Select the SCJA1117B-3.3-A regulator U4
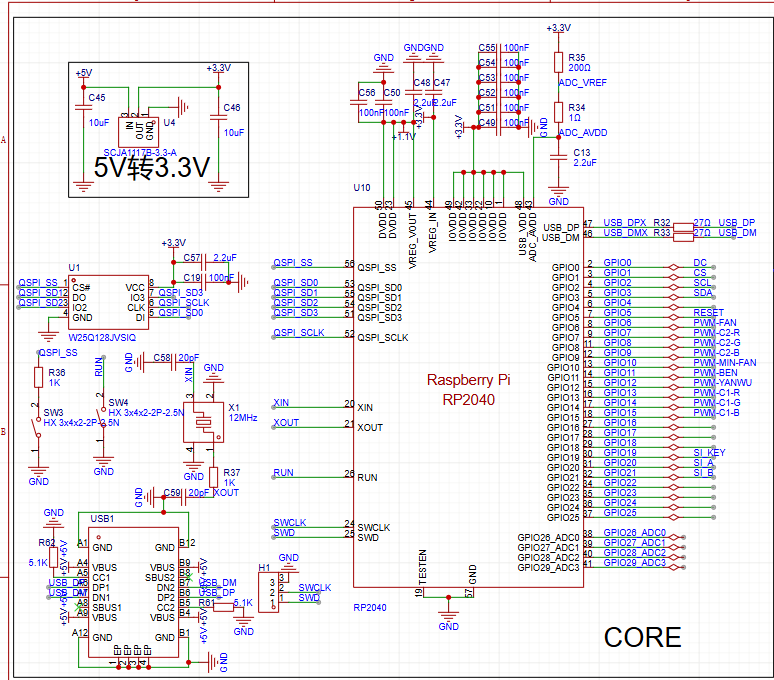The height and width of the screenshot is (680, 774). click(137, 129)
